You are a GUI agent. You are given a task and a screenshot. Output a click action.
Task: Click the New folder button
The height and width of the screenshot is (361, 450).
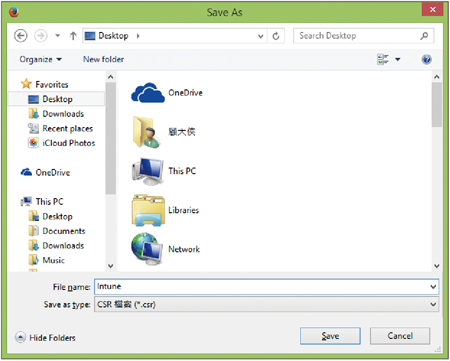[103, 59]
